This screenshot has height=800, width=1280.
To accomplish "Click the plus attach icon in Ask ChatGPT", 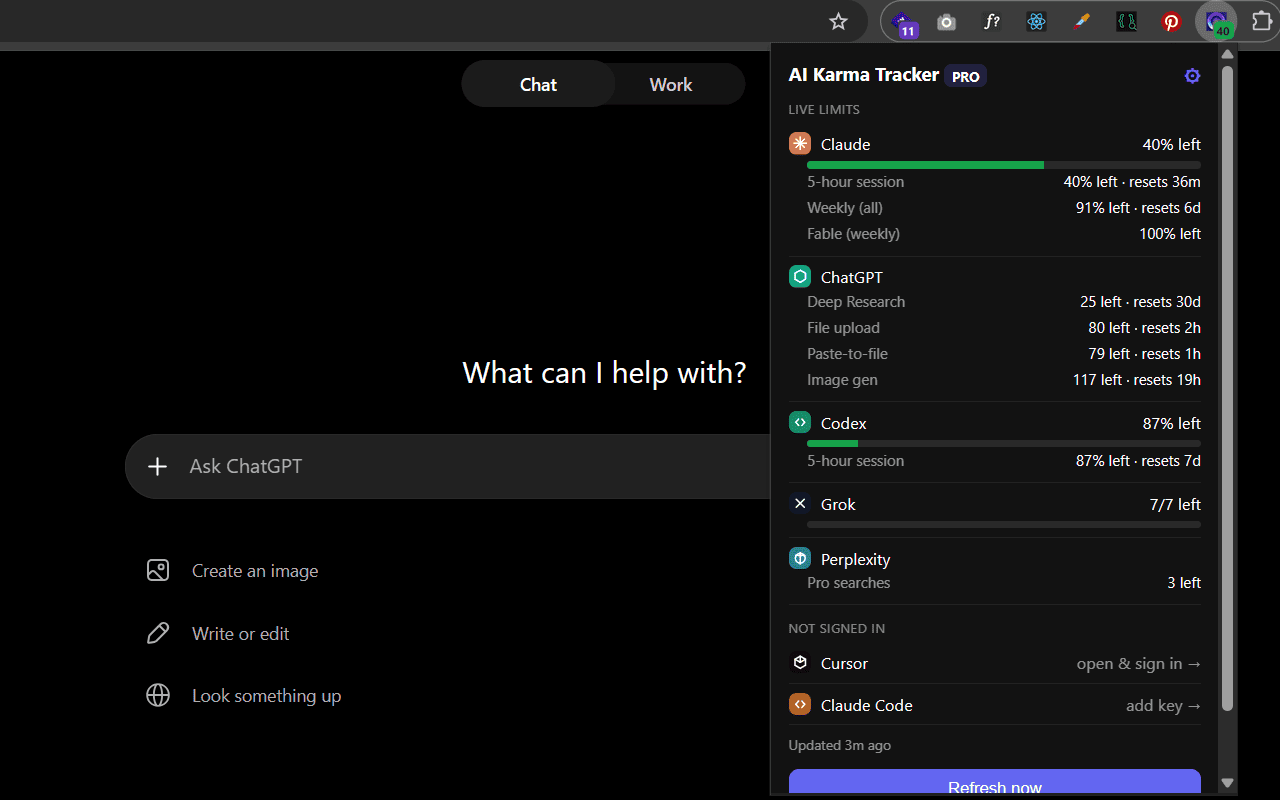I will [x=157, y=466].
